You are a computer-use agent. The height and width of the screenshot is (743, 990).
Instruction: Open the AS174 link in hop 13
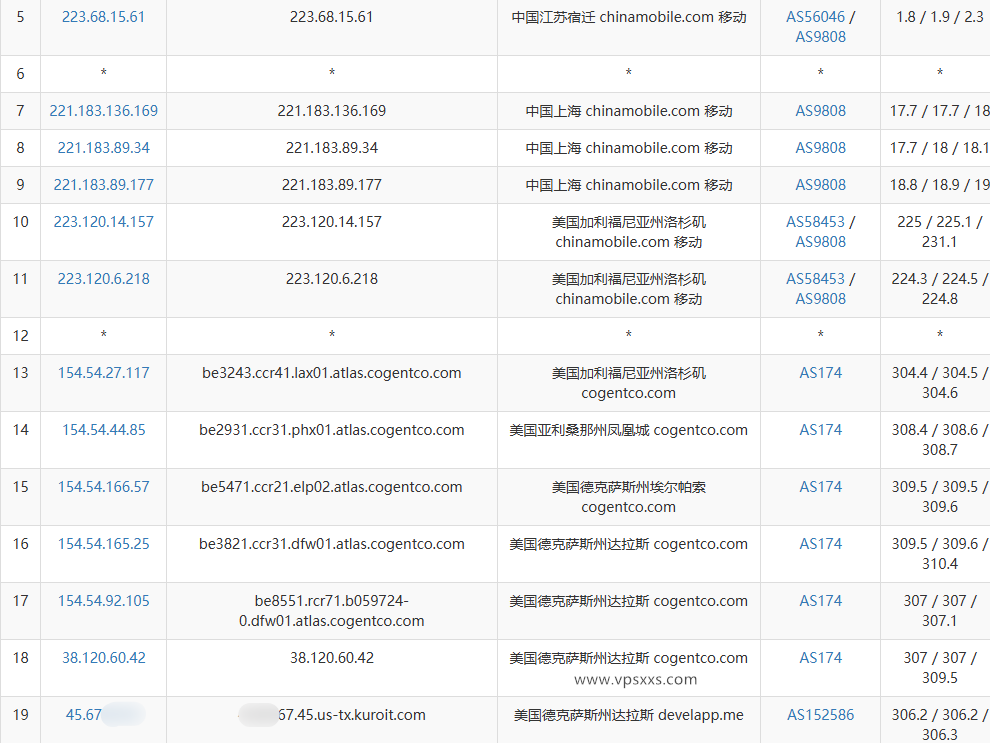click(820, 373)
